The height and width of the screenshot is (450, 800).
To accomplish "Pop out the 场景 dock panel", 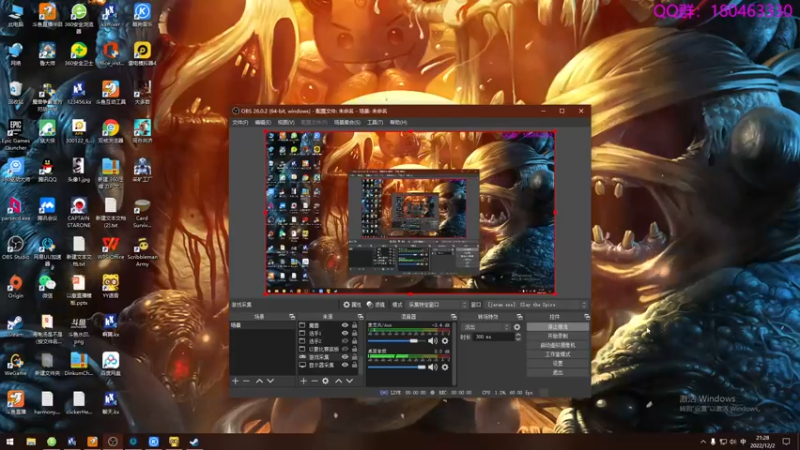I will (x=292, y=317).
